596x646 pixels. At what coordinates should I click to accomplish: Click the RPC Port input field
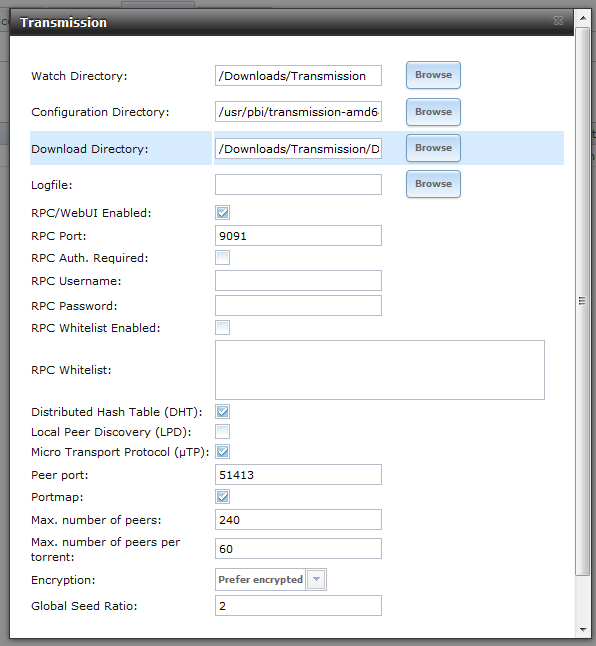click(x=298, y=236)
